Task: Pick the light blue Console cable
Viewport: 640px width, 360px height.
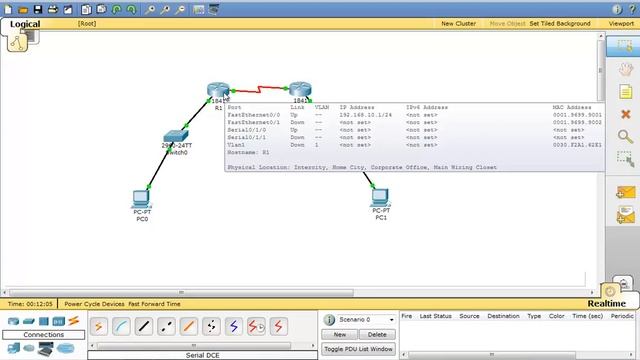Action: pos(121,327)
